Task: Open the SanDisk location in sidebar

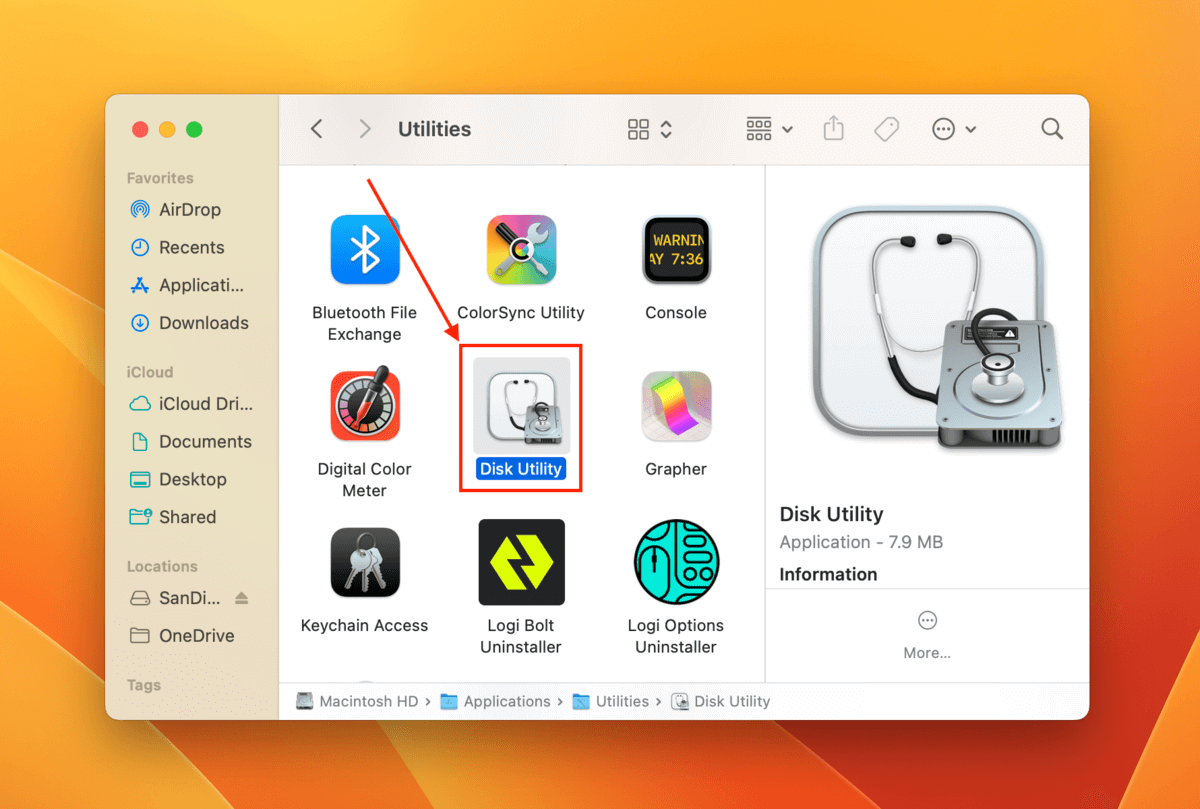Action: [178, 598]
